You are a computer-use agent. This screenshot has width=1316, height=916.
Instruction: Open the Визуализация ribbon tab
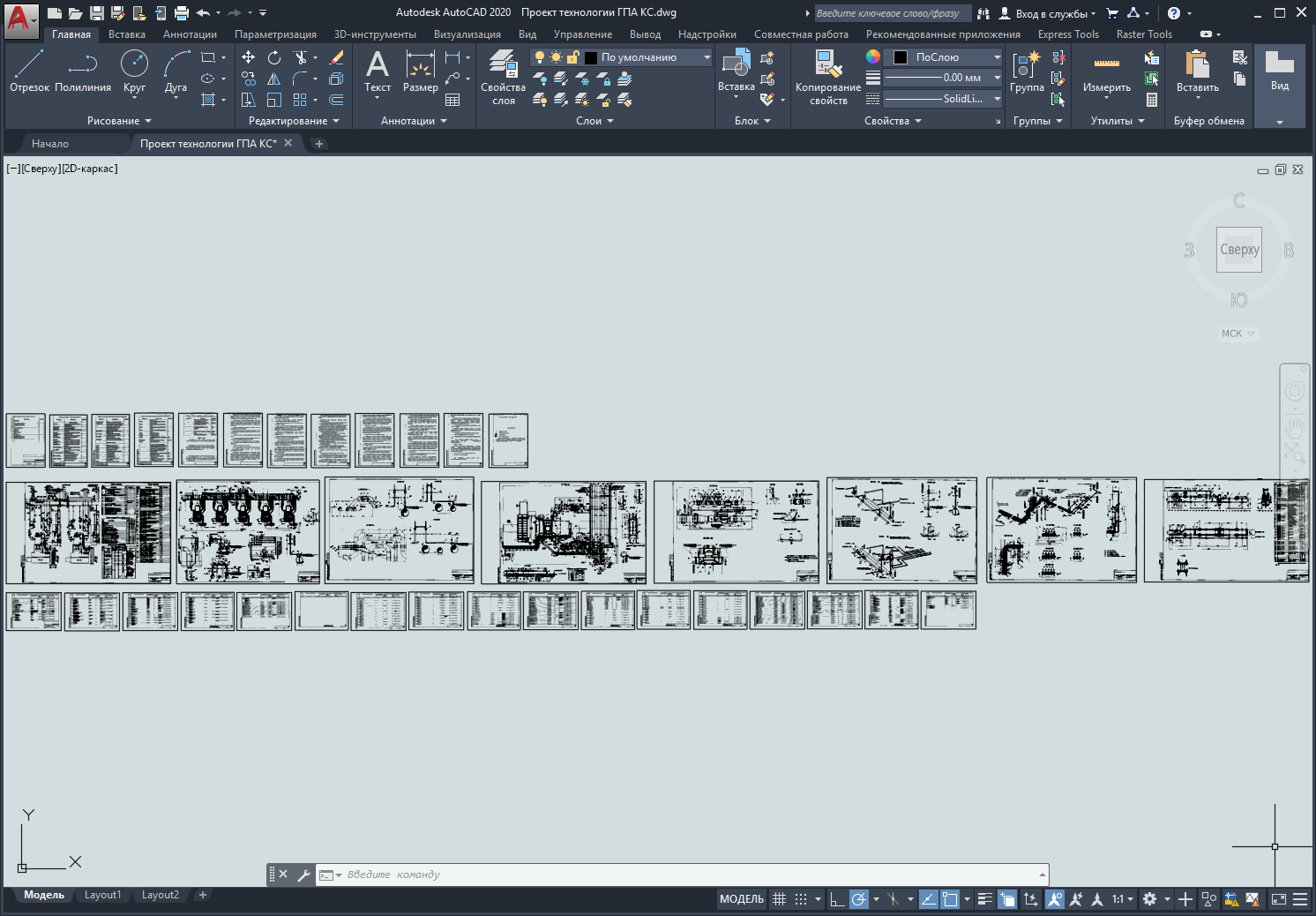[467, 34]
